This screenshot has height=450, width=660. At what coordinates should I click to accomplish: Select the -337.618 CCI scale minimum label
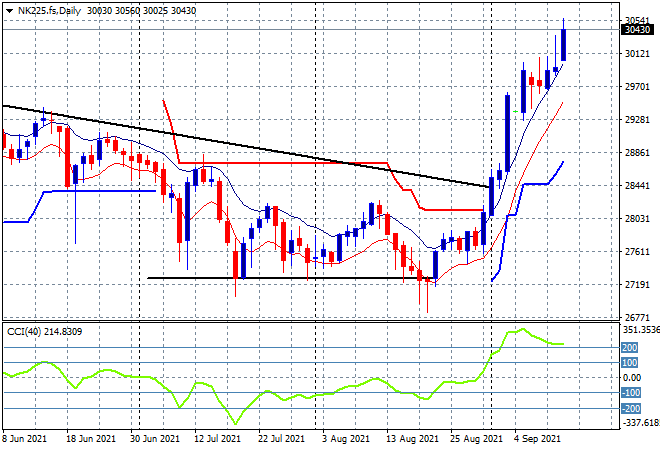640,422
